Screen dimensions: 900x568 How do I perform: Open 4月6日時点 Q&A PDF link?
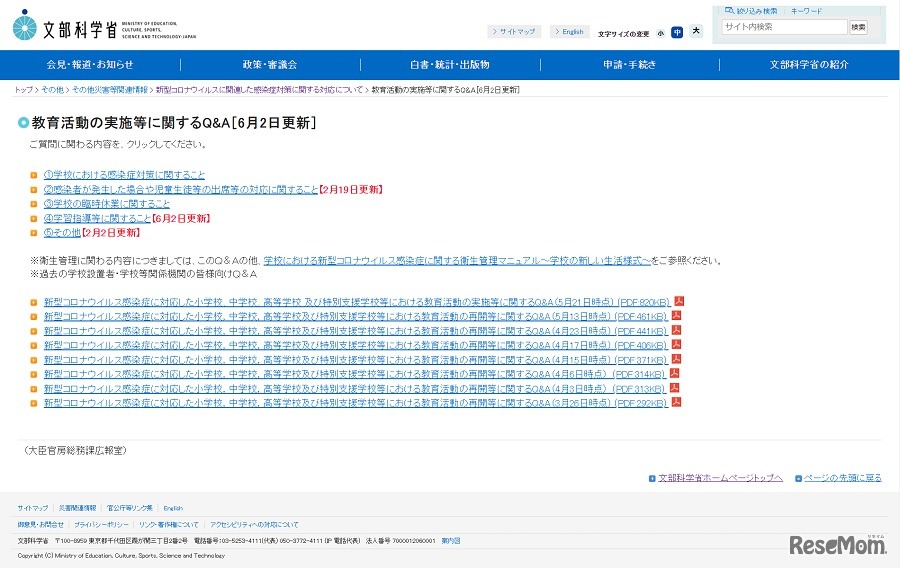(x=355, y=374)
